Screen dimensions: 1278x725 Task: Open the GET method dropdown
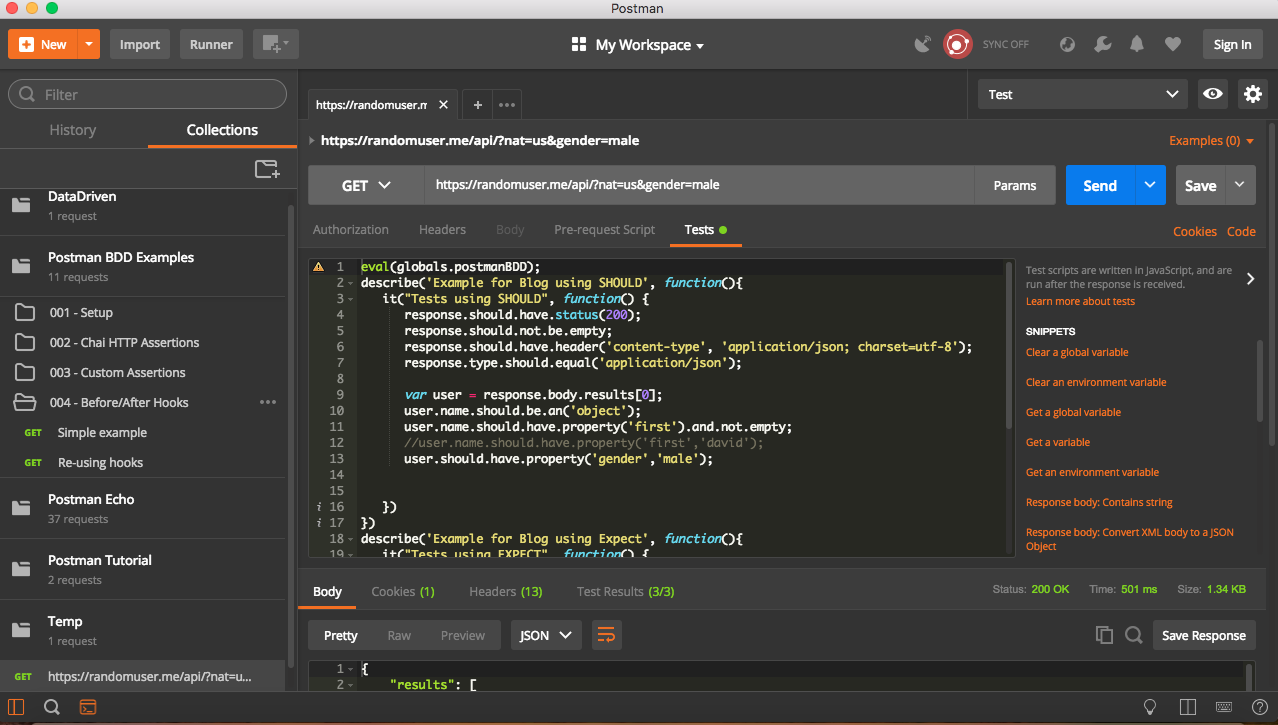tap(366, 185)
